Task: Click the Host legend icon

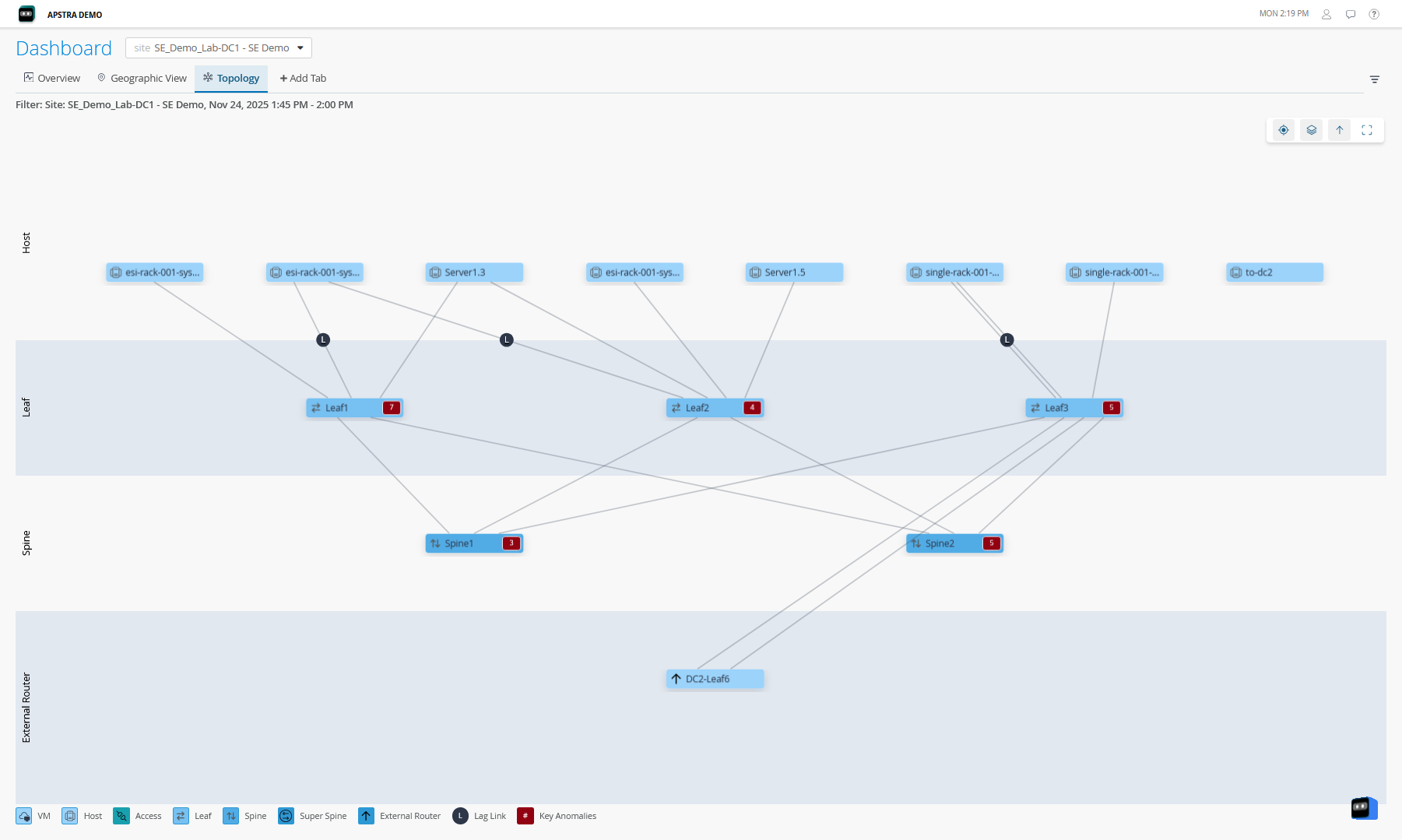Action: point(70,816)
